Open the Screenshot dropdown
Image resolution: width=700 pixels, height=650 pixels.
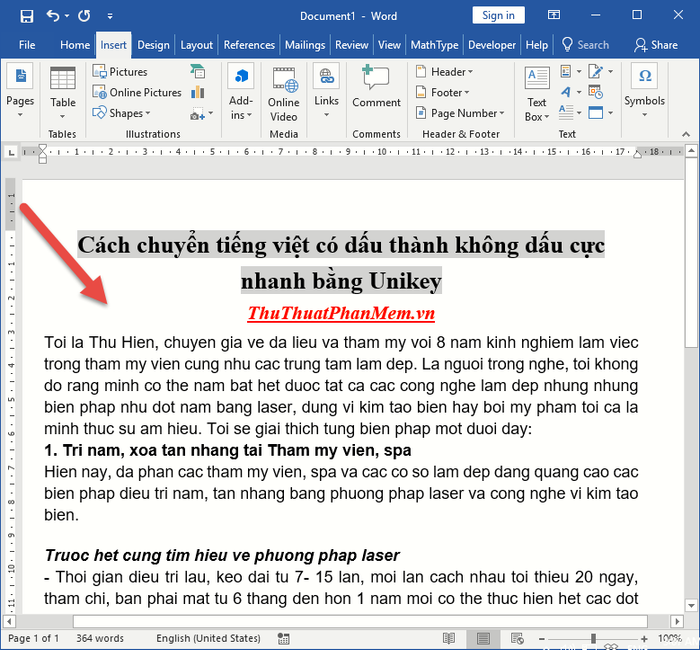tap(201, 114)
